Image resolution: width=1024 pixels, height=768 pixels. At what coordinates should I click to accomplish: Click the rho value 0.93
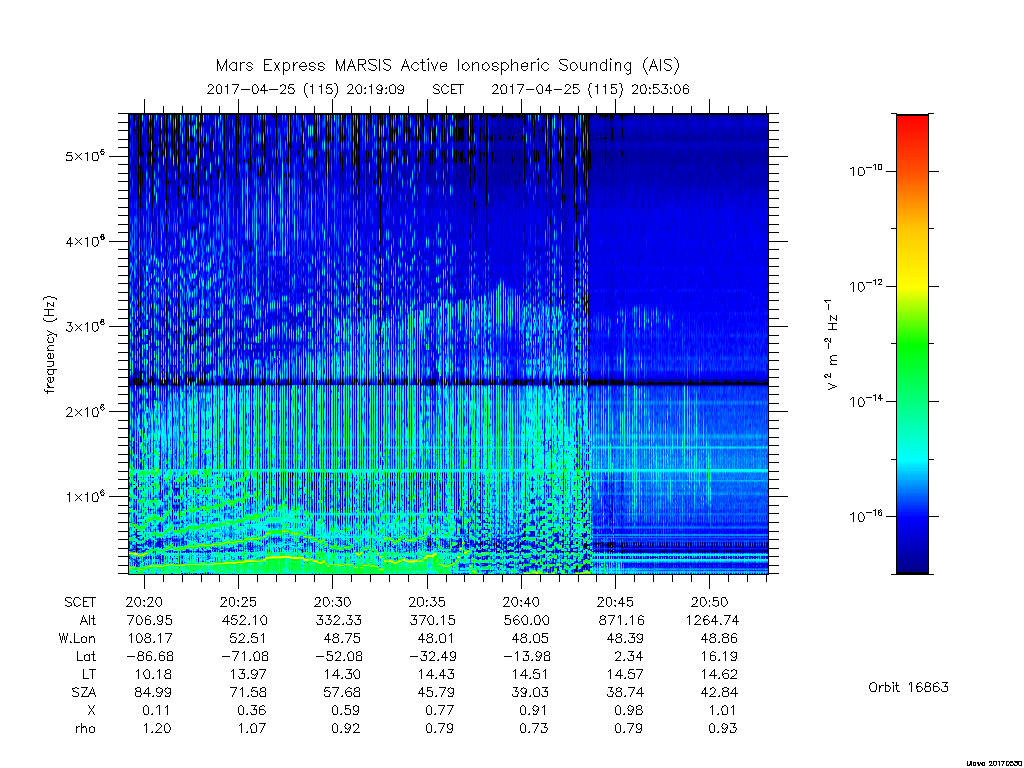(x=722, y=728)
